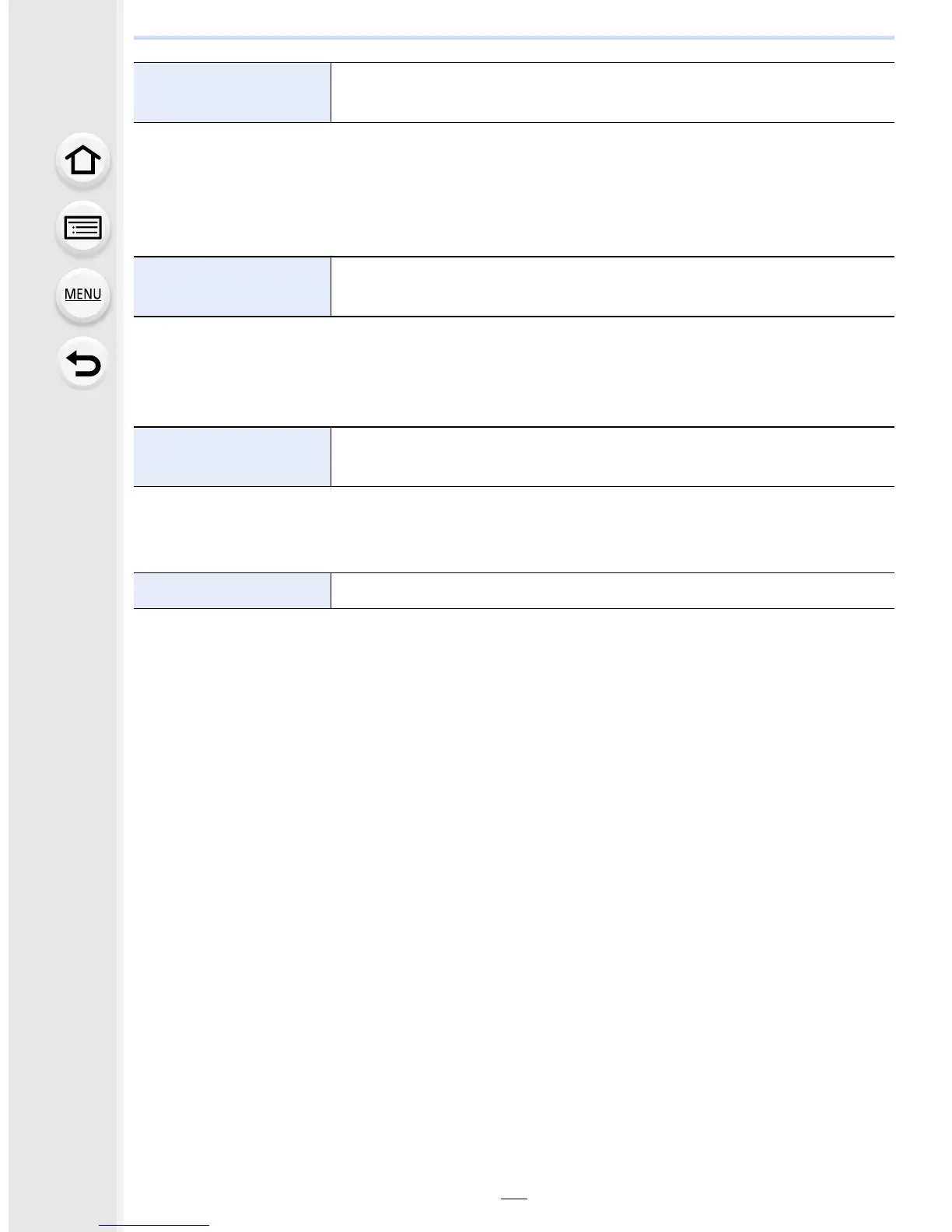Go to the Home page icon
Image resolution: width=952 pixels, height=1232 pixels.
pos(83,161)
